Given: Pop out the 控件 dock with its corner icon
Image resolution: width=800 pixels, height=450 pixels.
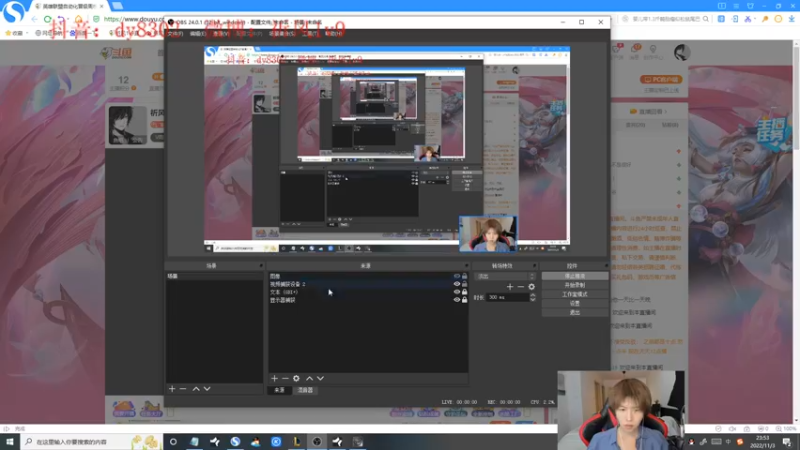Looking at the screenshot, I should (x=606, y=266).
